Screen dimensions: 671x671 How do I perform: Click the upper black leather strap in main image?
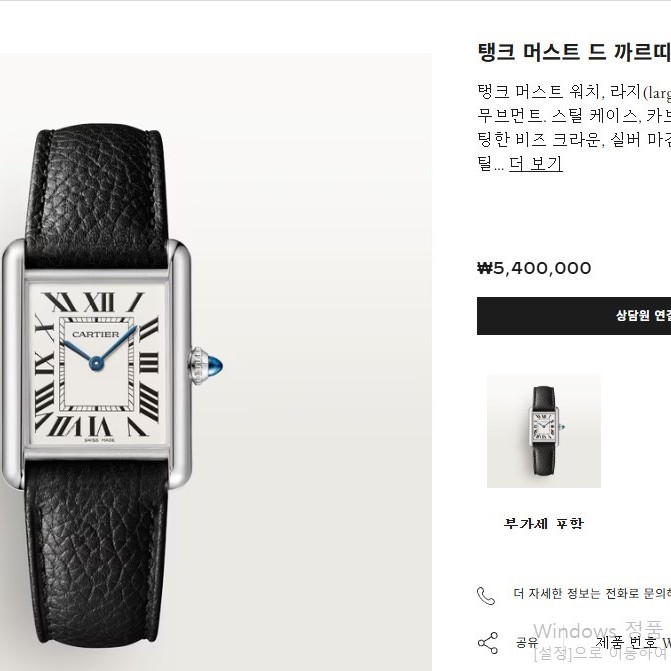pos(97,193)
